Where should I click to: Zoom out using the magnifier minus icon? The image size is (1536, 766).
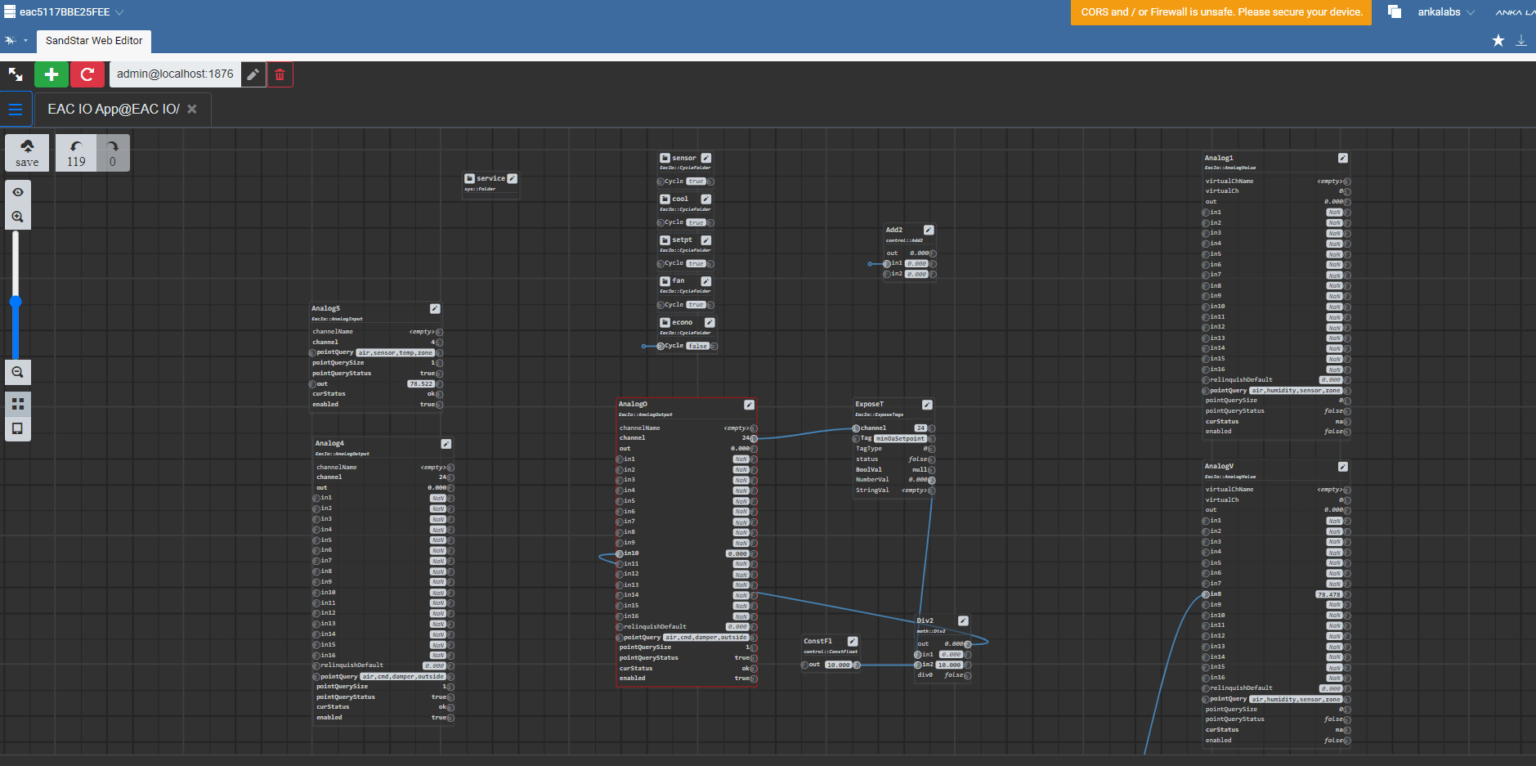pos(17,372)
